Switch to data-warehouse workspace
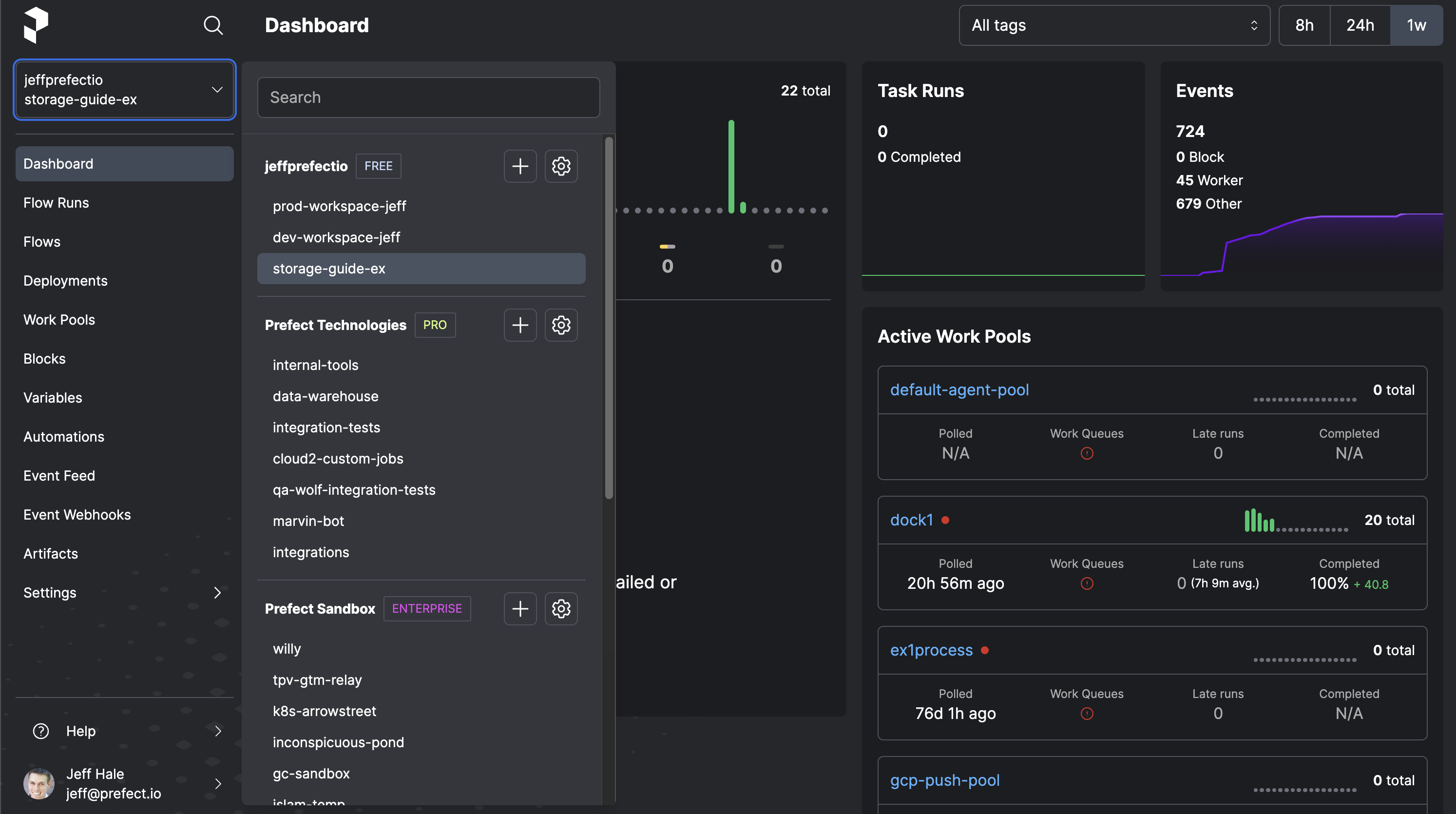The height and width of the screenshot is (814, 1456). pos(421,396)
